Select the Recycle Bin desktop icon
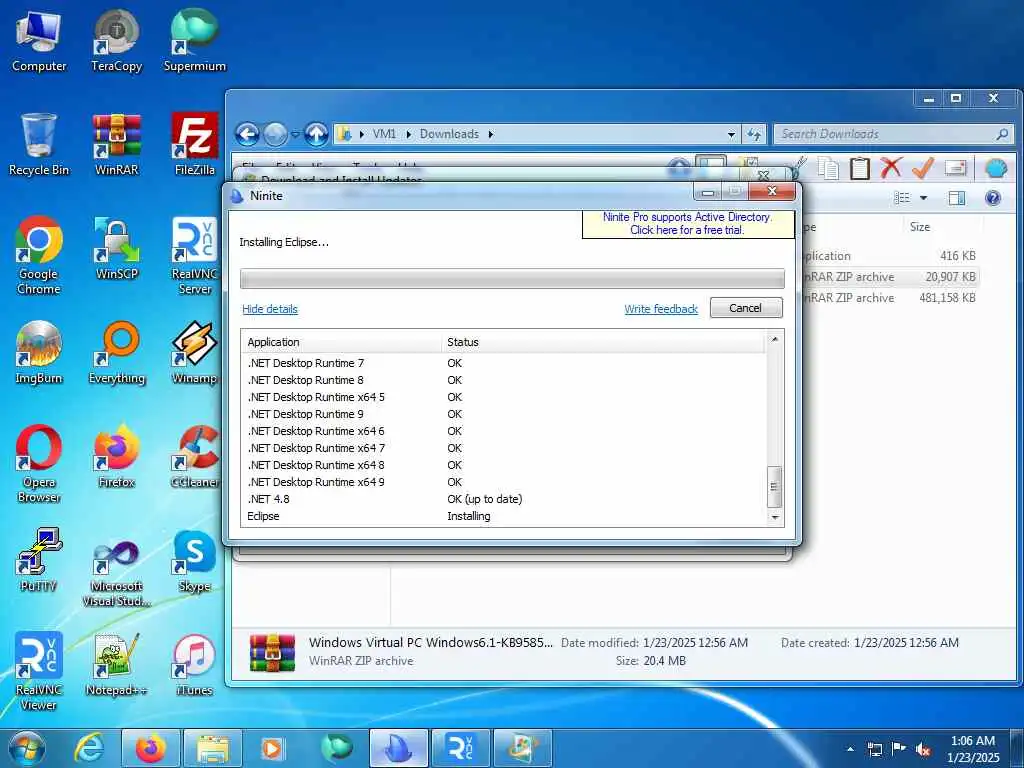This screenshot has height=768, width=1024. [39, 144]
